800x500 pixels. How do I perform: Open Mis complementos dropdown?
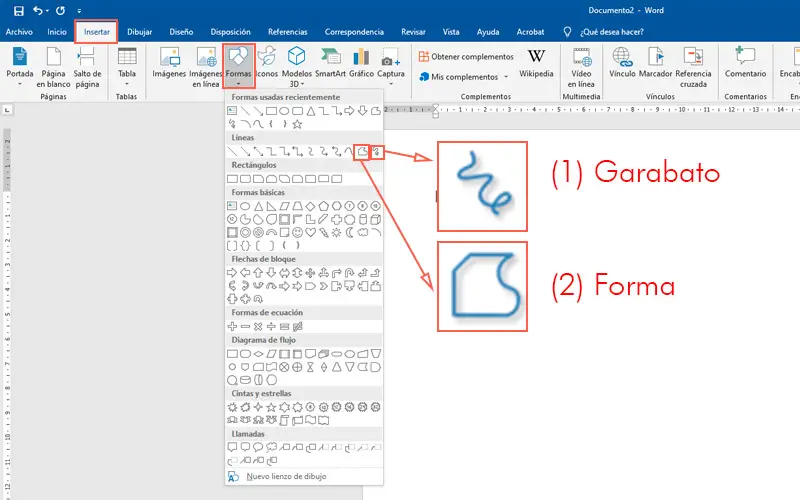[x=463, y=77]
